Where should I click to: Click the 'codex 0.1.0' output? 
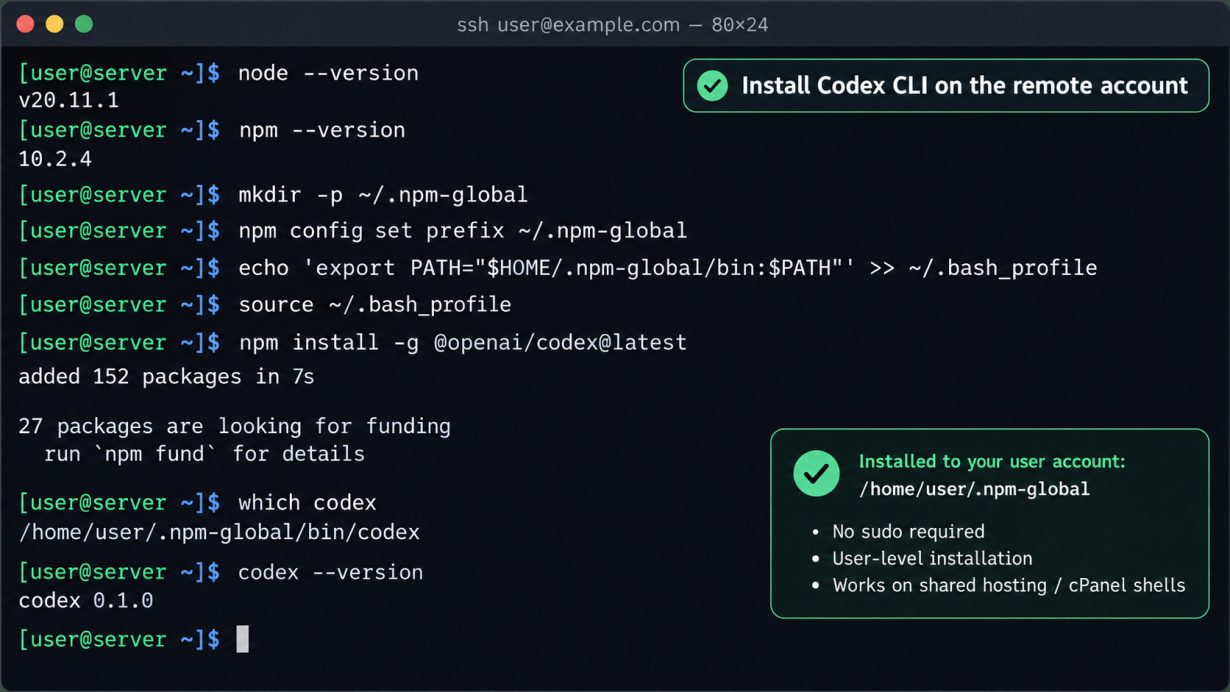86,601
